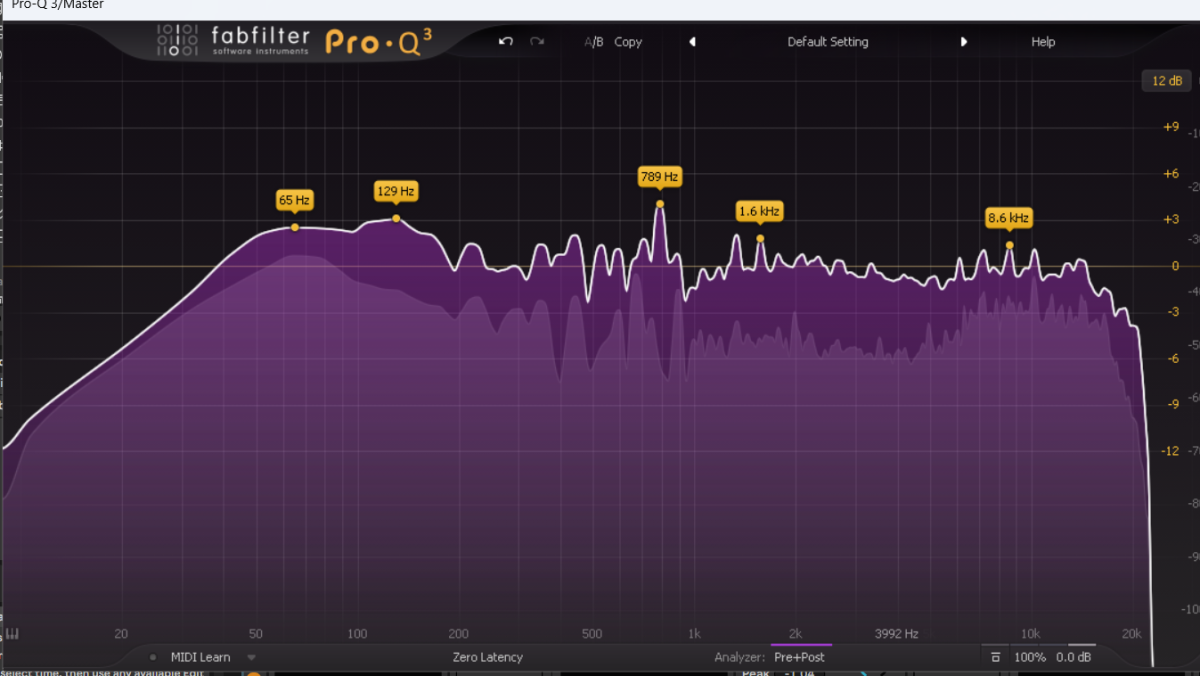Viewport: 1200px width, 676px height.
Task: Click the 1k frequency axis label
Action: tap(694, 633)
